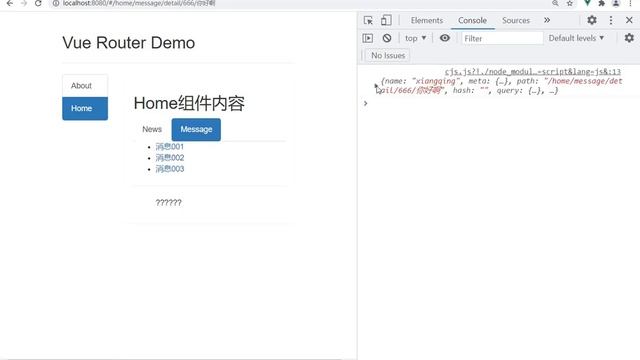This screenshot has width=640, height=360.
Task: Reload the page
Action: (x=38, y=3)
